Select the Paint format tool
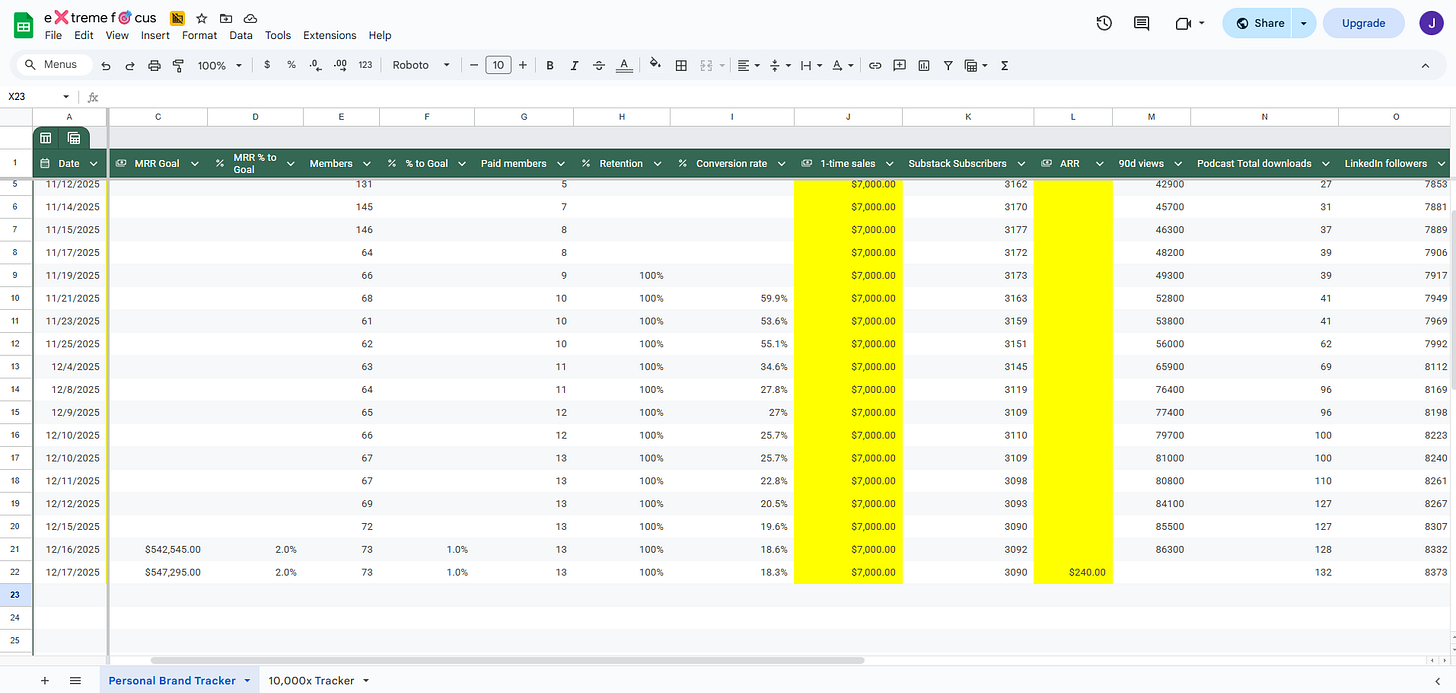 178,65
